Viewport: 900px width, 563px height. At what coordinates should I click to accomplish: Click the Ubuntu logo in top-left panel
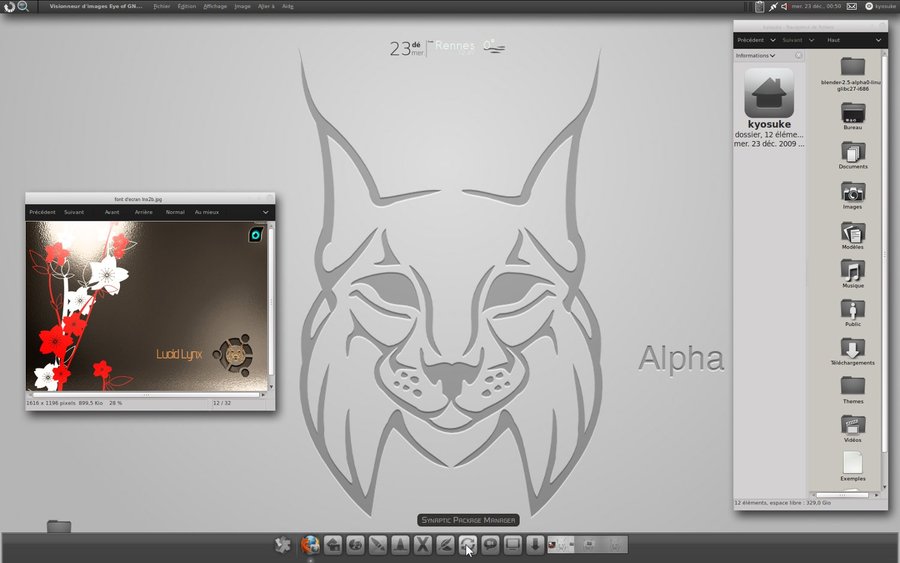9,6
